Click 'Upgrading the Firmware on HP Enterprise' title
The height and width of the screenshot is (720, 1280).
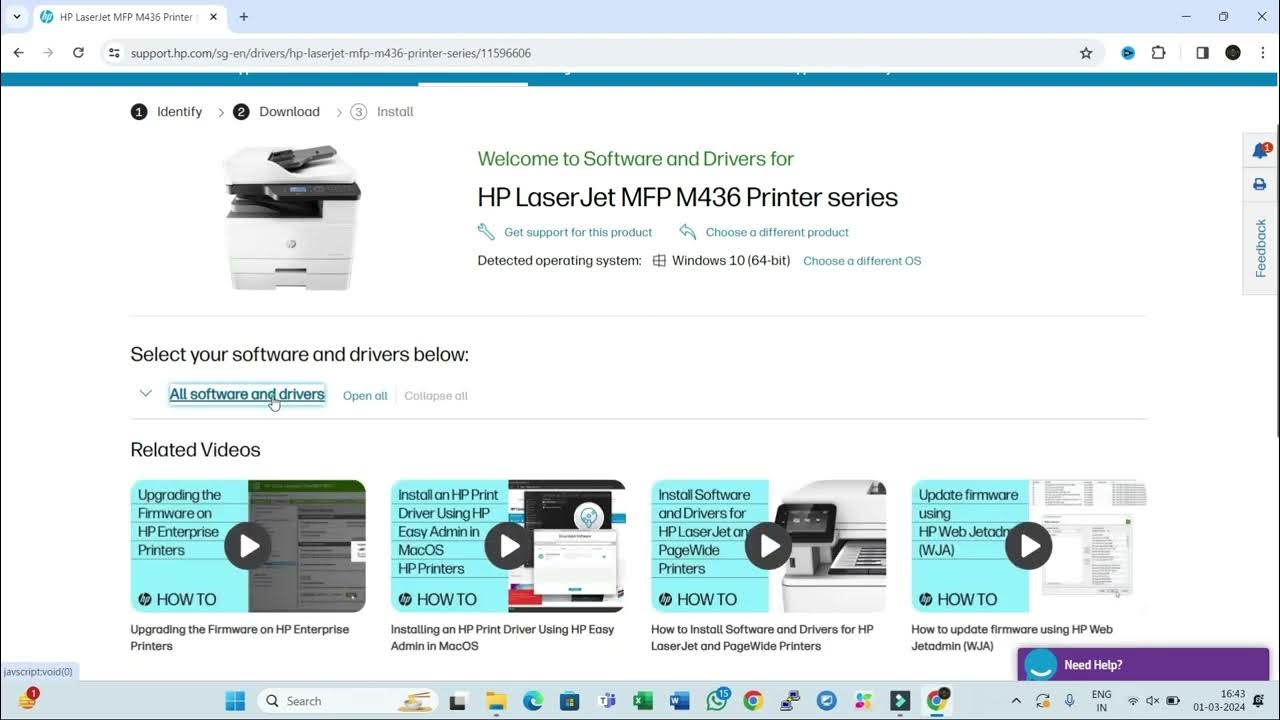pos(240,638)
